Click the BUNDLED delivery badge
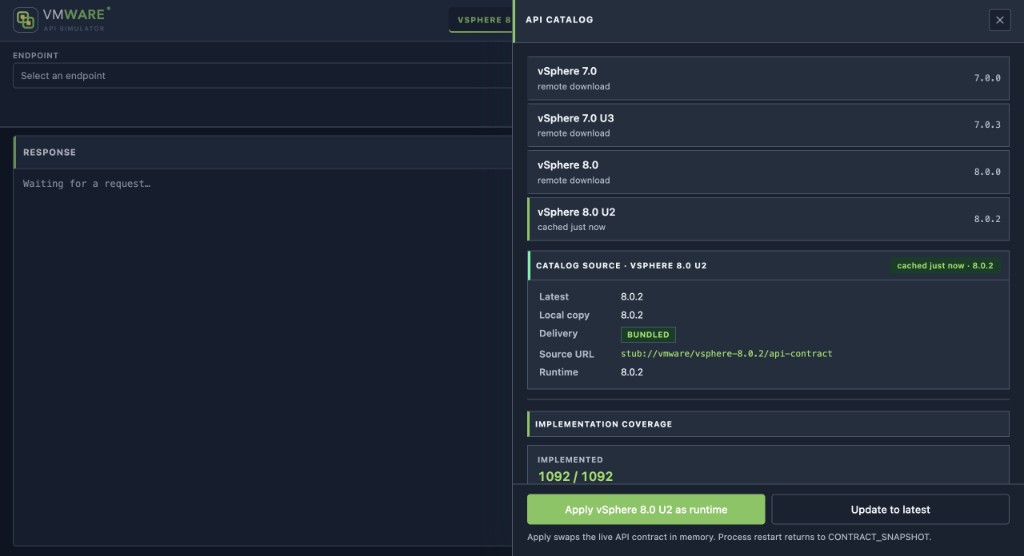Viewport: 1024px width, 556px height. pos(648,335)
